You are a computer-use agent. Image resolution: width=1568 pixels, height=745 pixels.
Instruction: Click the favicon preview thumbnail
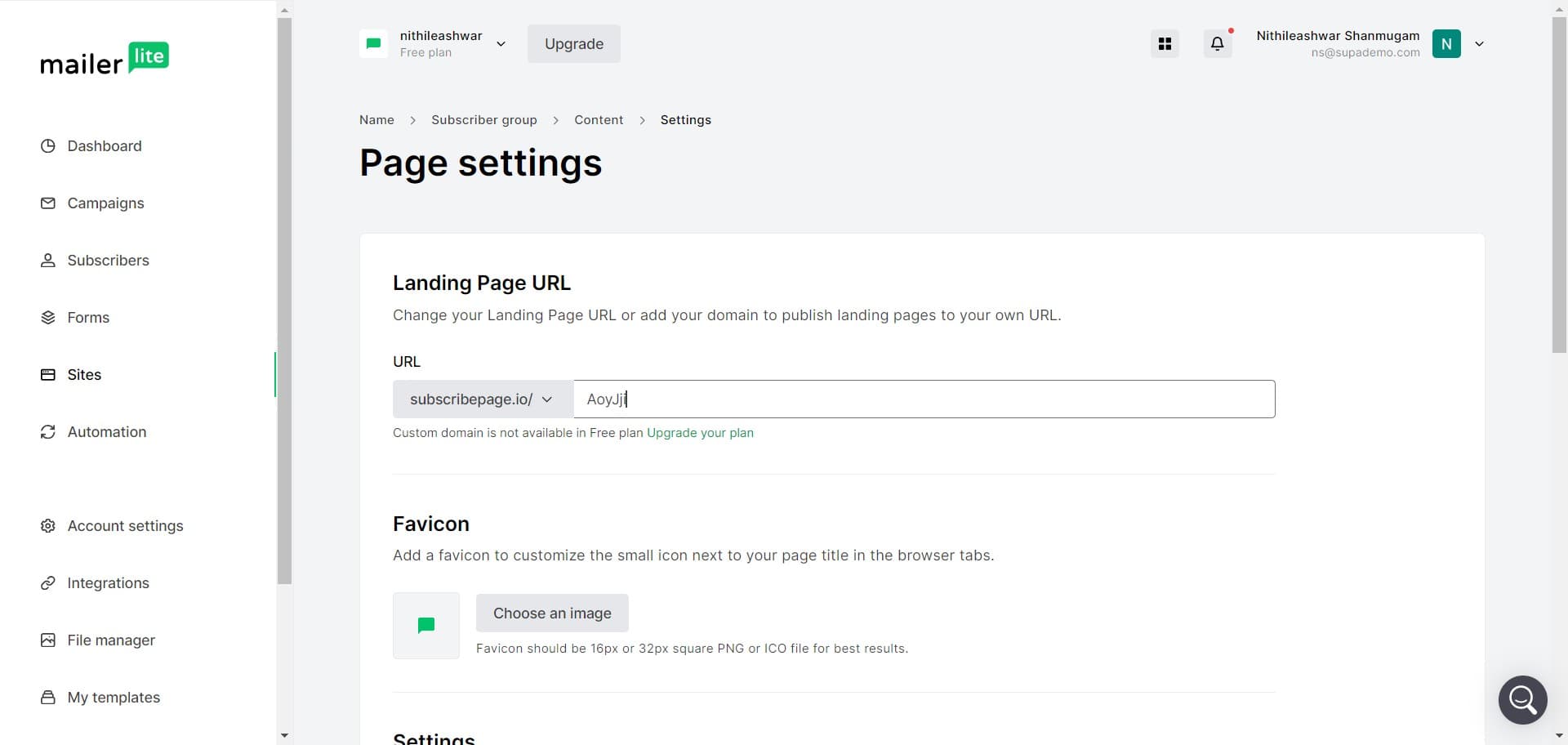[426, 626]
